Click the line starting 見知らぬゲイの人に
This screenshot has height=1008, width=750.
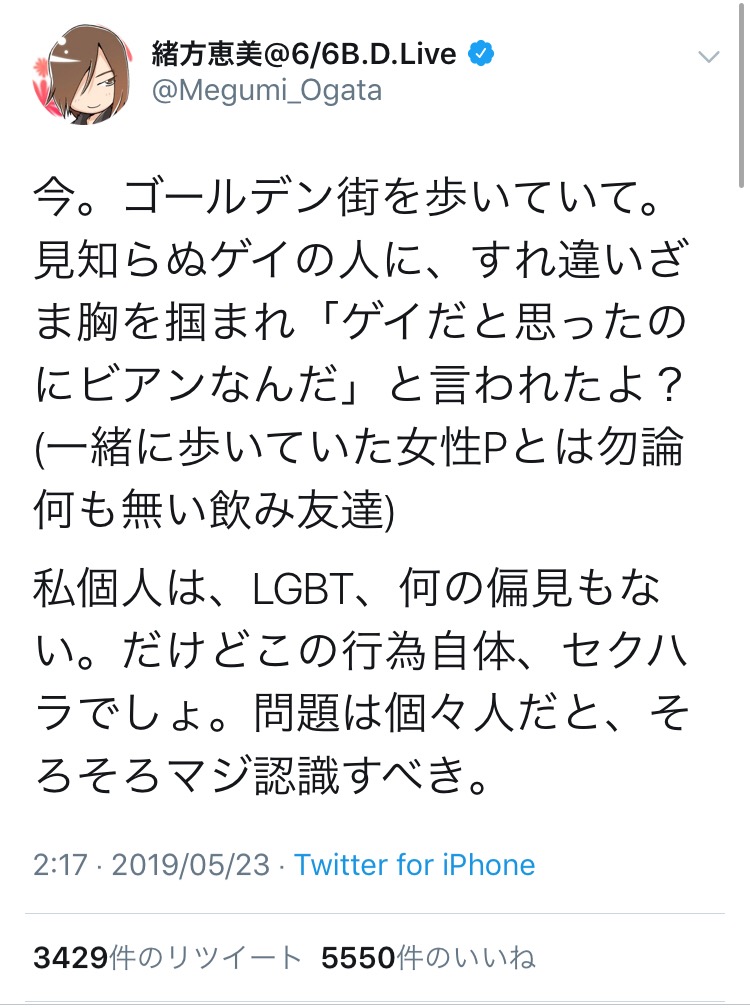361,260
